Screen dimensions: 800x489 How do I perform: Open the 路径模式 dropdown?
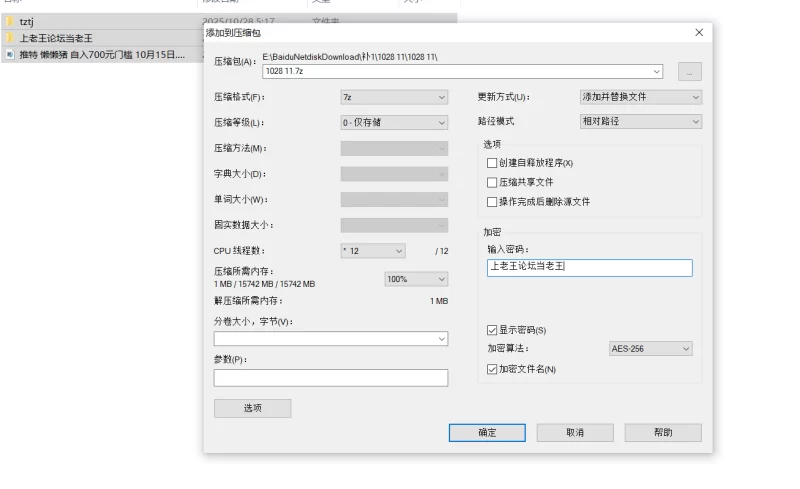(641, 121)
